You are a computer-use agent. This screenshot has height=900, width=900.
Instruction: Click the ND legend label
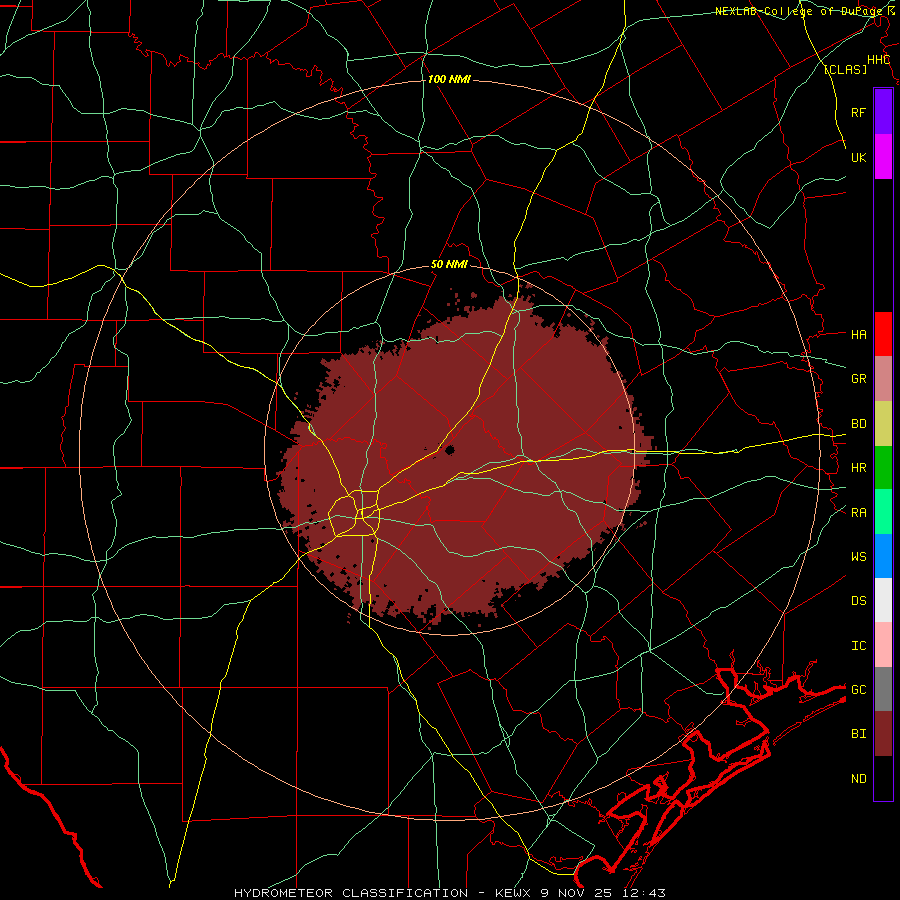point(858,779)
